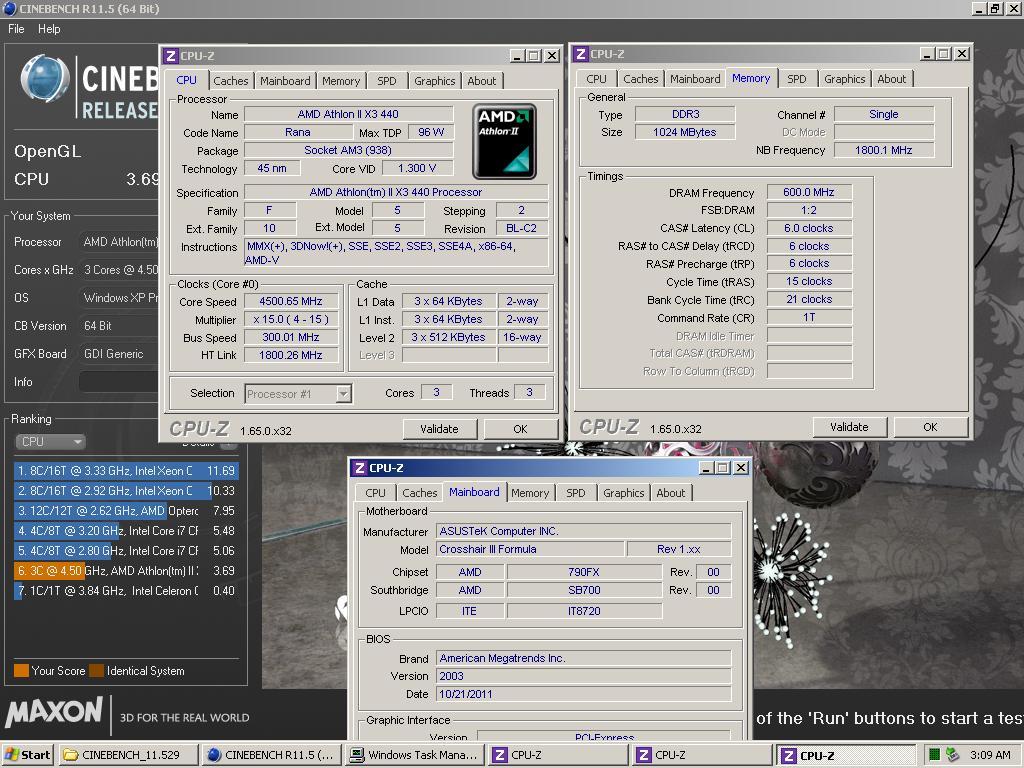Image resolution: width=1024 pixels, height=768 pixels.
Task: Open CINEBENCH_11.529 folder taskbar item
Action: point(128,755)
